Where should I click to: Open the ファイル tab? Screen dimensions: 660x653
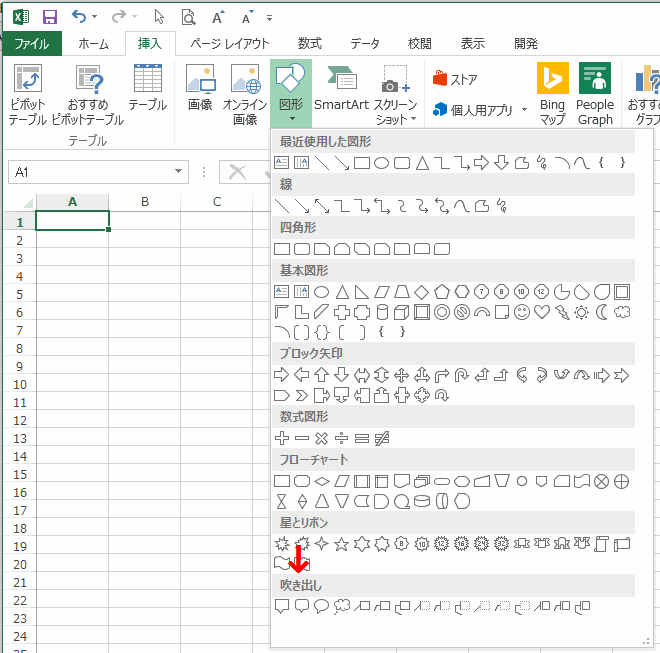[x=32, y=43]
